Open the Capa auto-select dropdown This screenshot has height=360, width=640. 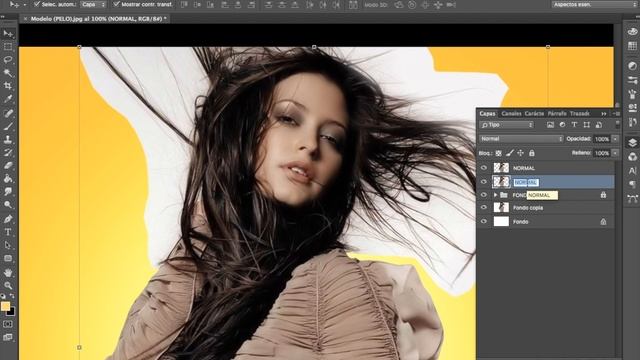pos(93,4)
